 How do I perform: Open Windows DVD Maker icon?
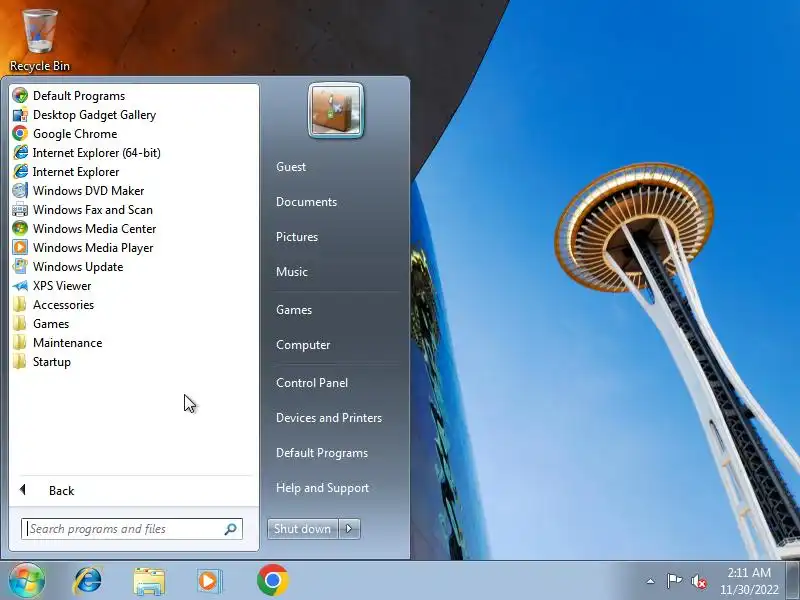[x=20, y=190]
